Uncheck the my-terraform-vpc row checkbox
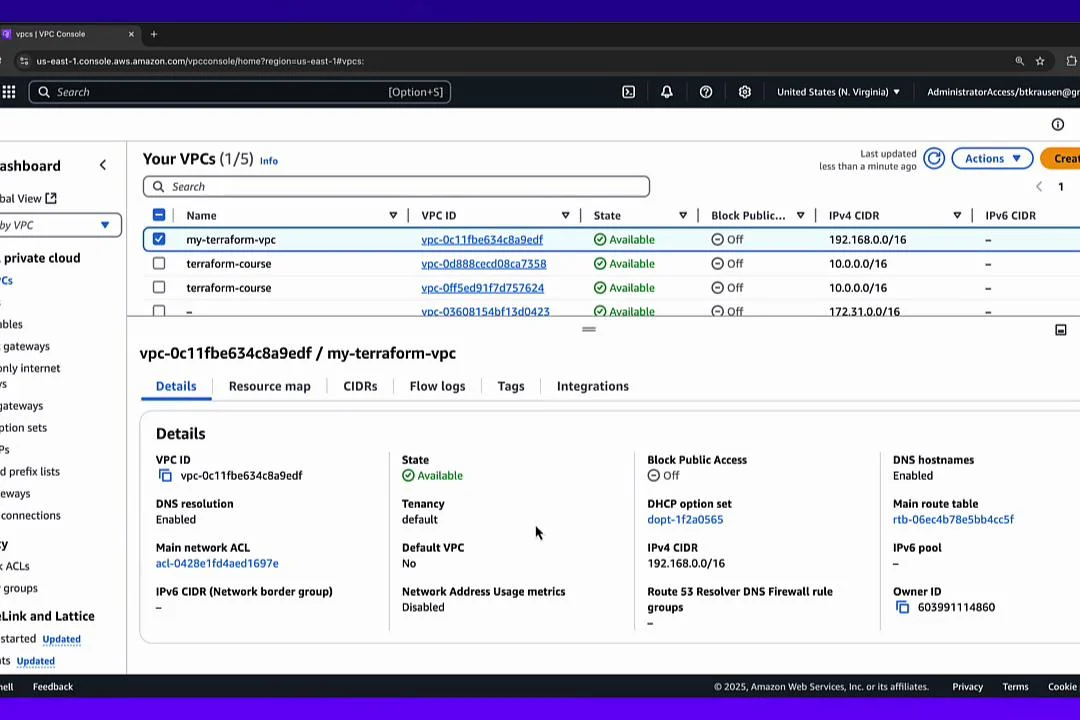This screenshot has height=720, width=1080. (159, 239)
